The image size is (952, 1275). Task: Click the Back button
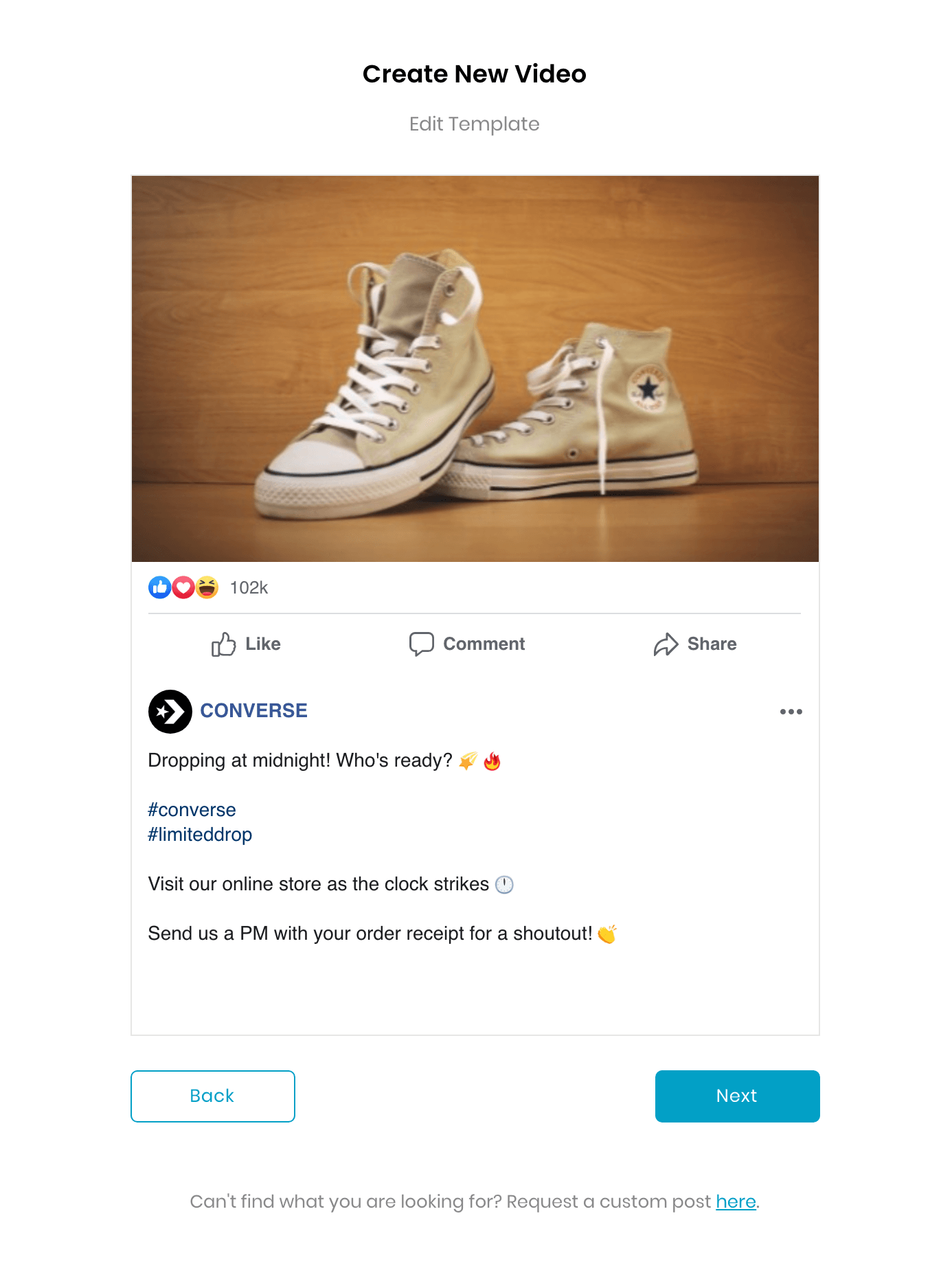click(x=212, y=1096)
